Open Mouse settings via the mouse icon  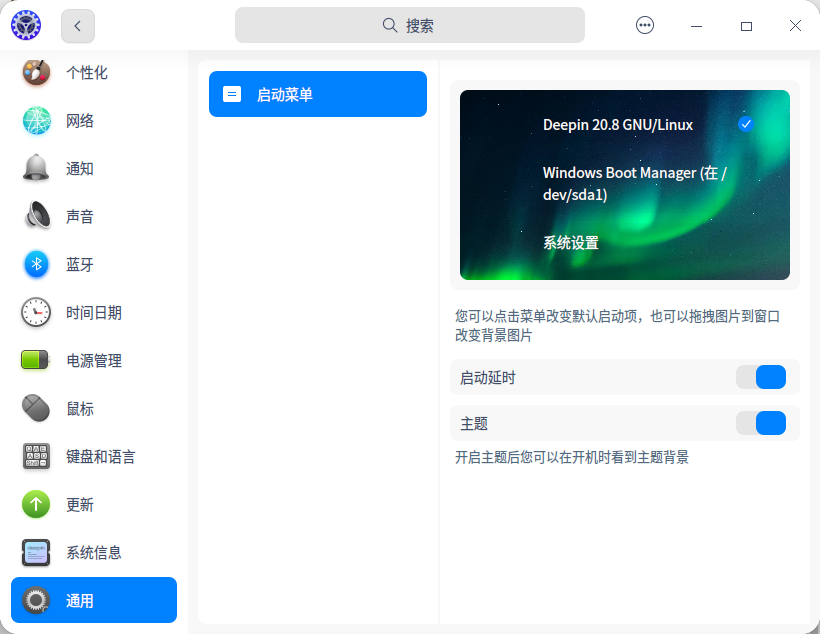pos(36,408)
